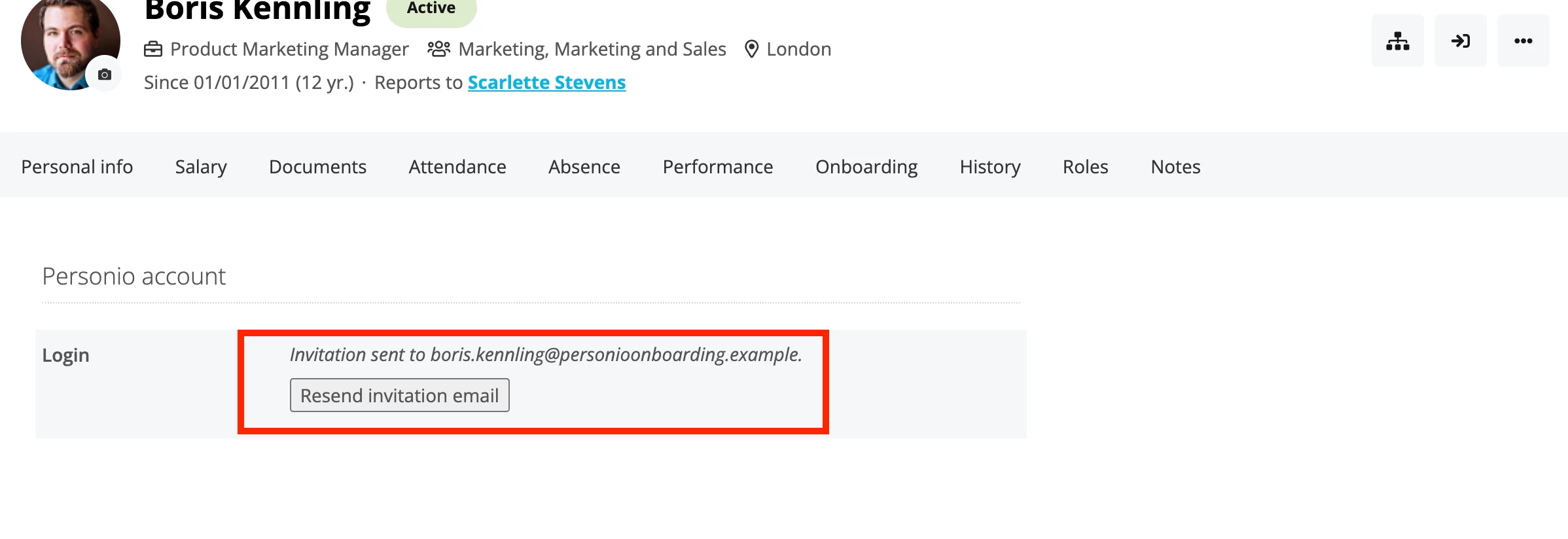
Task: View the Performance tab
Action: [x=718, y=167]
